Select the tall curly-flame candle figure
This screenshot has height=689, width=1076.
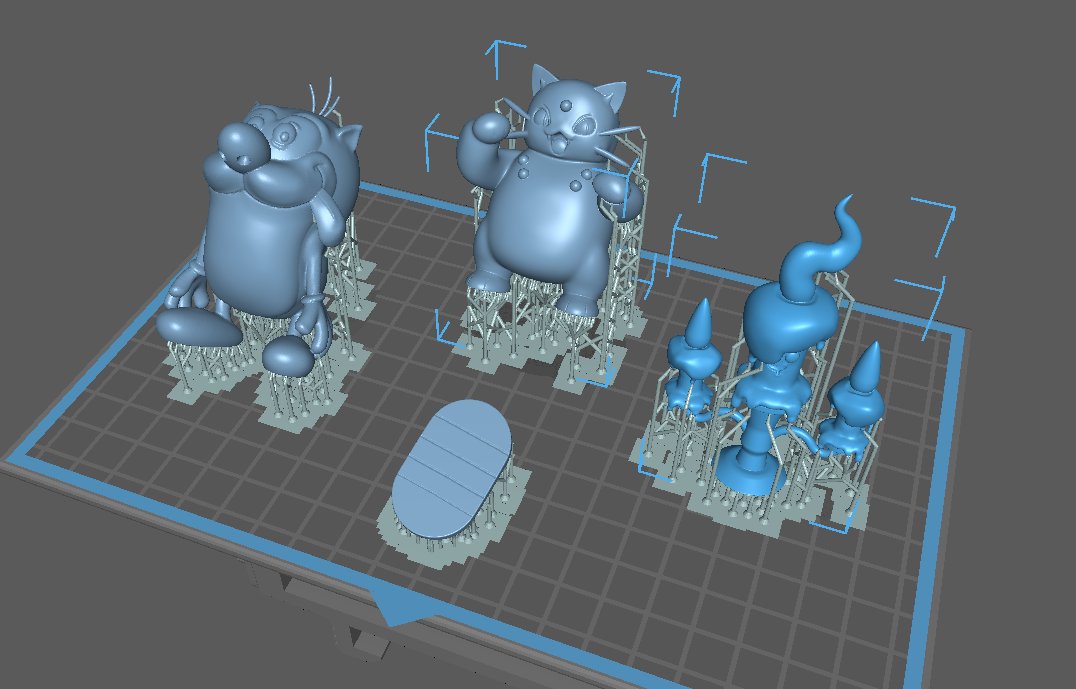click(789, 343)
